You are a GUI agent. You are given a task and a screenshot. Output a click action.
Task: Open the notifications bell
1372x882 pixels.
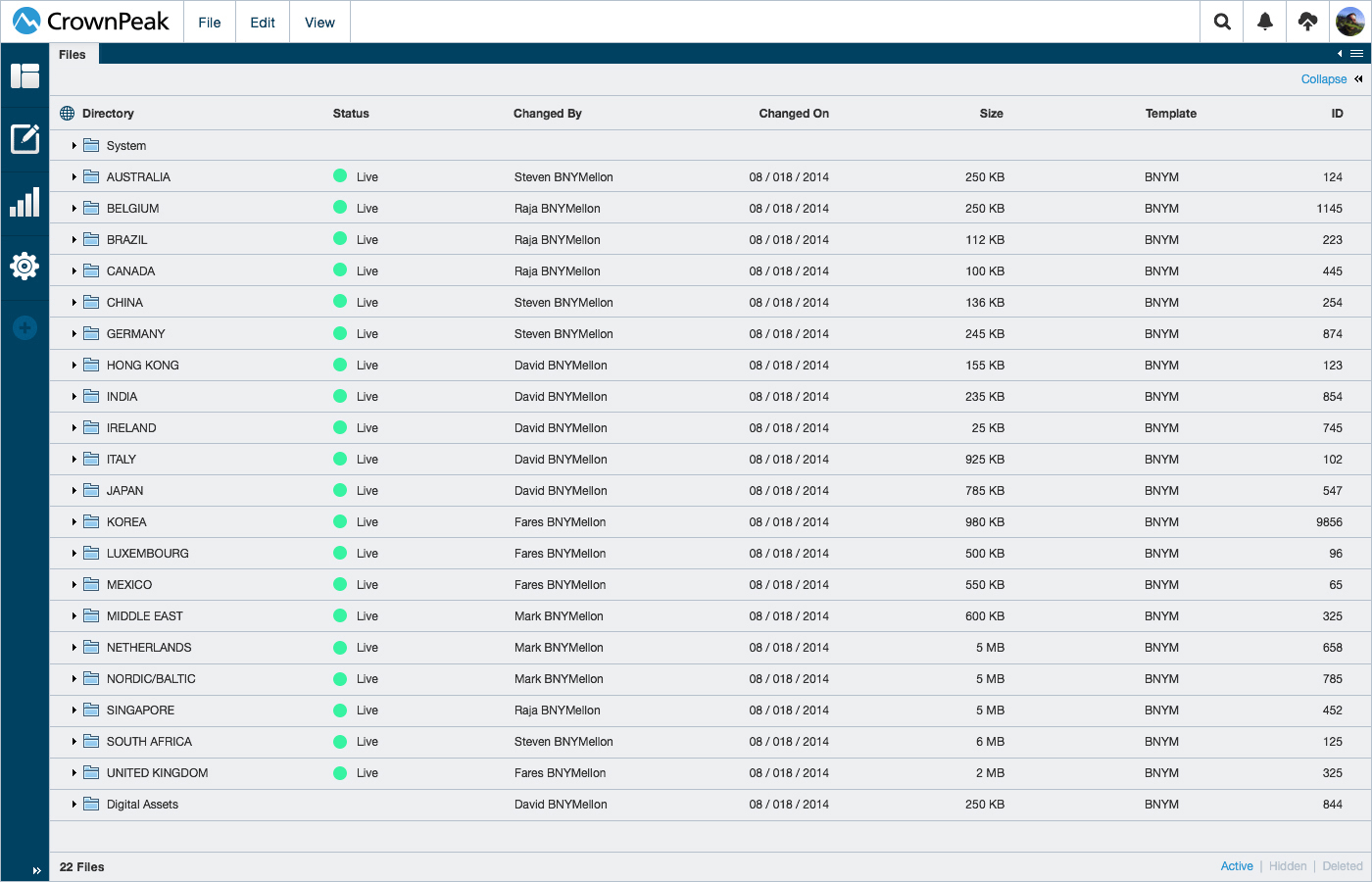(x=1265, y=22)
